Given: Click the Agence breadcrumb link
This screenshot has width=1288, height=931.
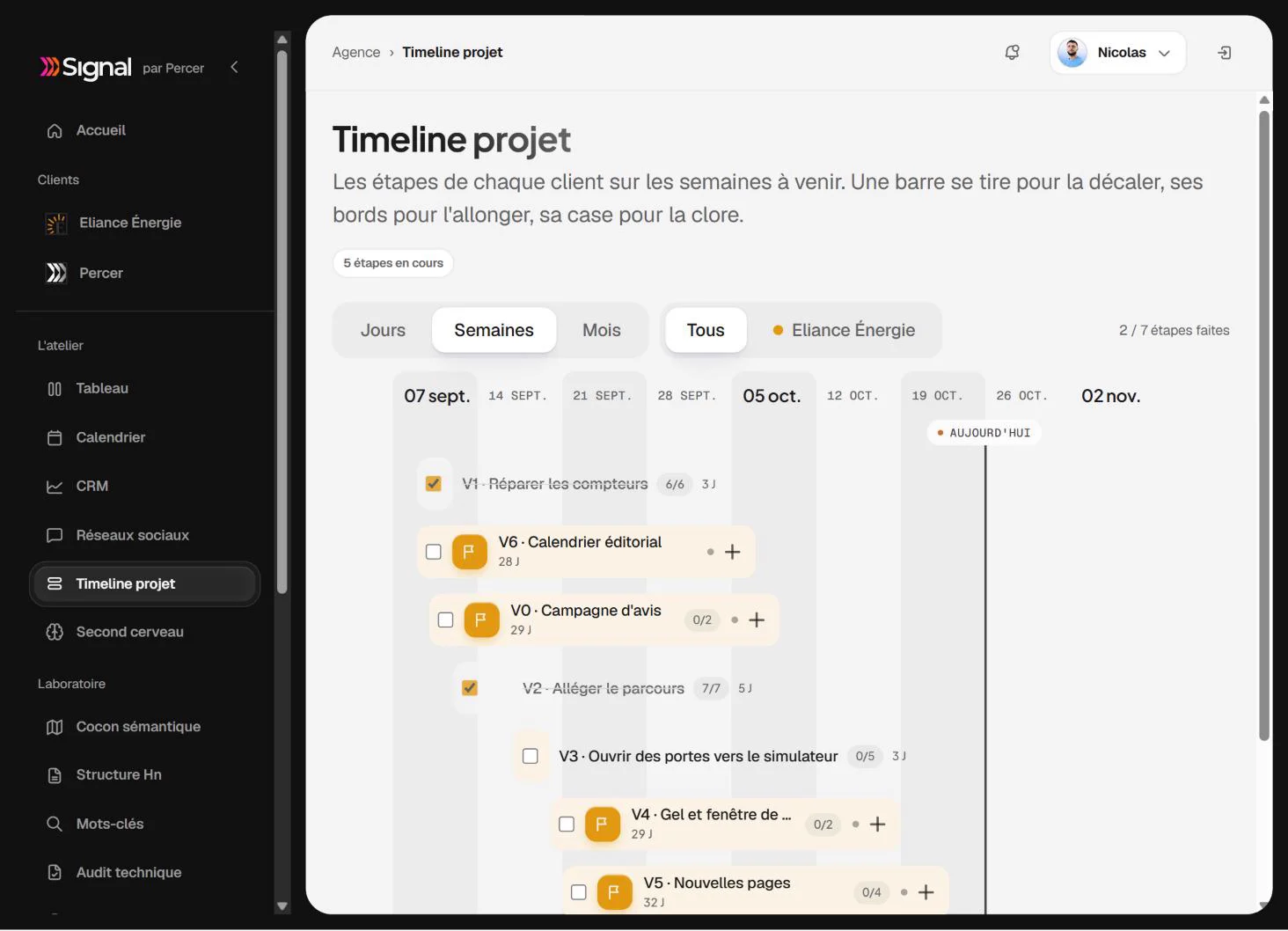Looking at the screenshot, I should 356,53.
